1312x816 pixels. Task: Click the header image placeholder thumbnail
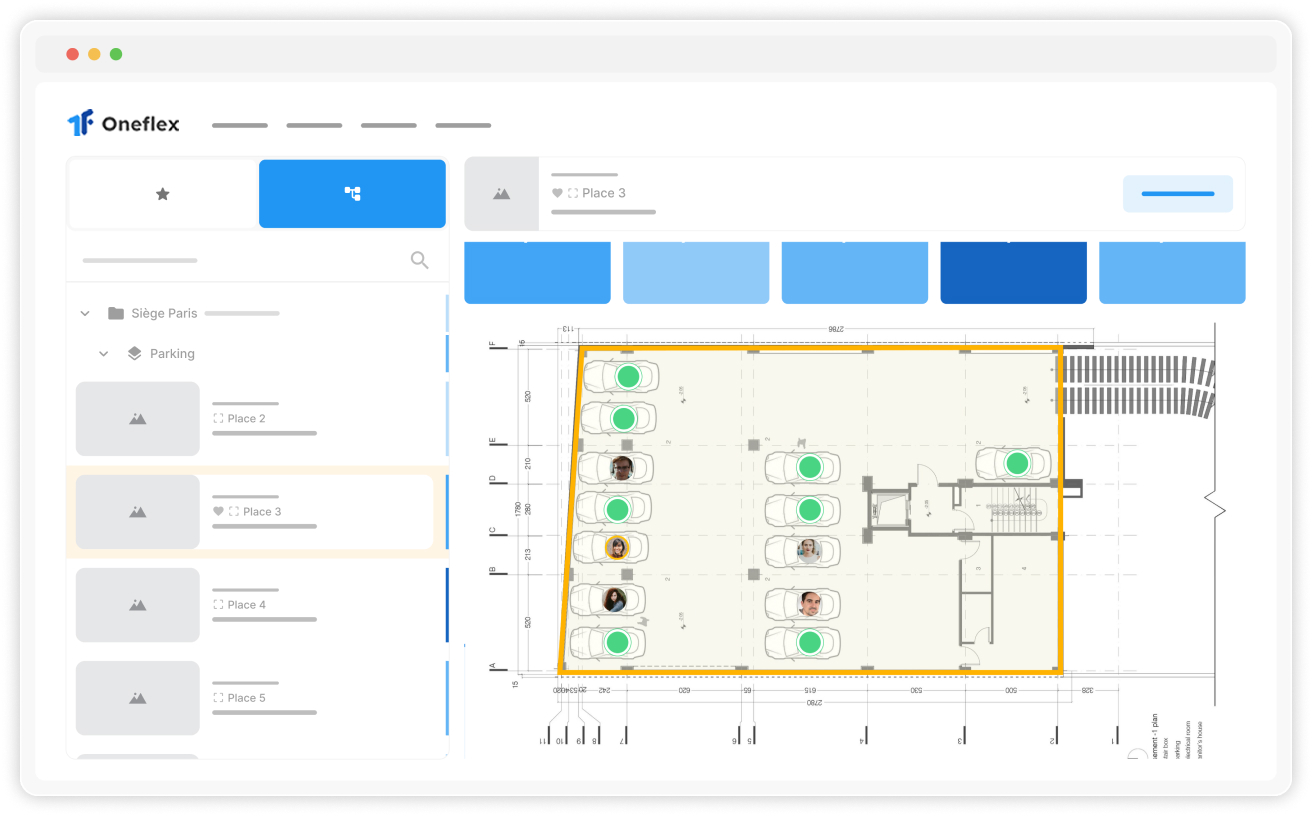(502, 194)
